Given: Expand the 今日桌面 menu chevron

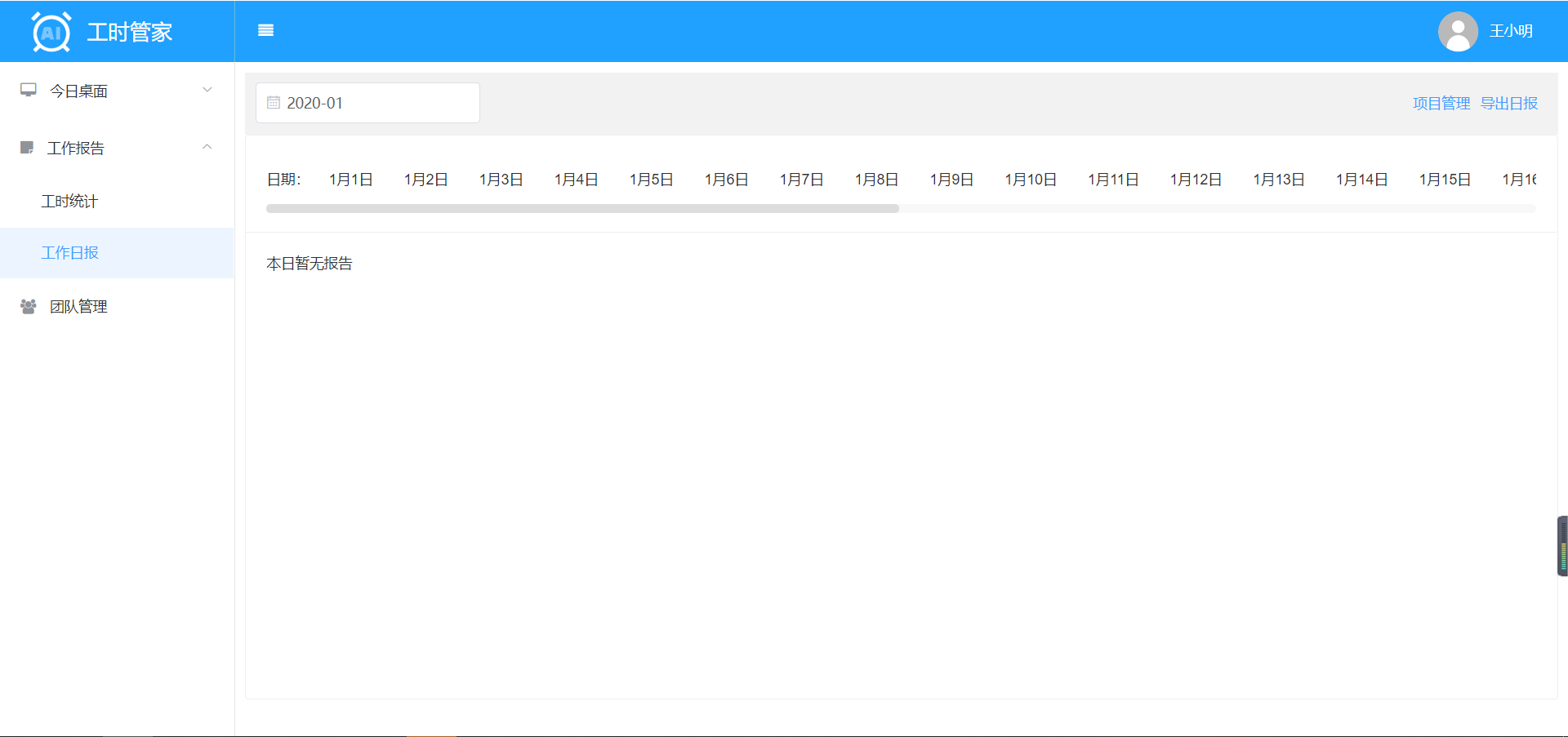Looking at the screenshot, I should pyautogui.click(x=207, y=90).
